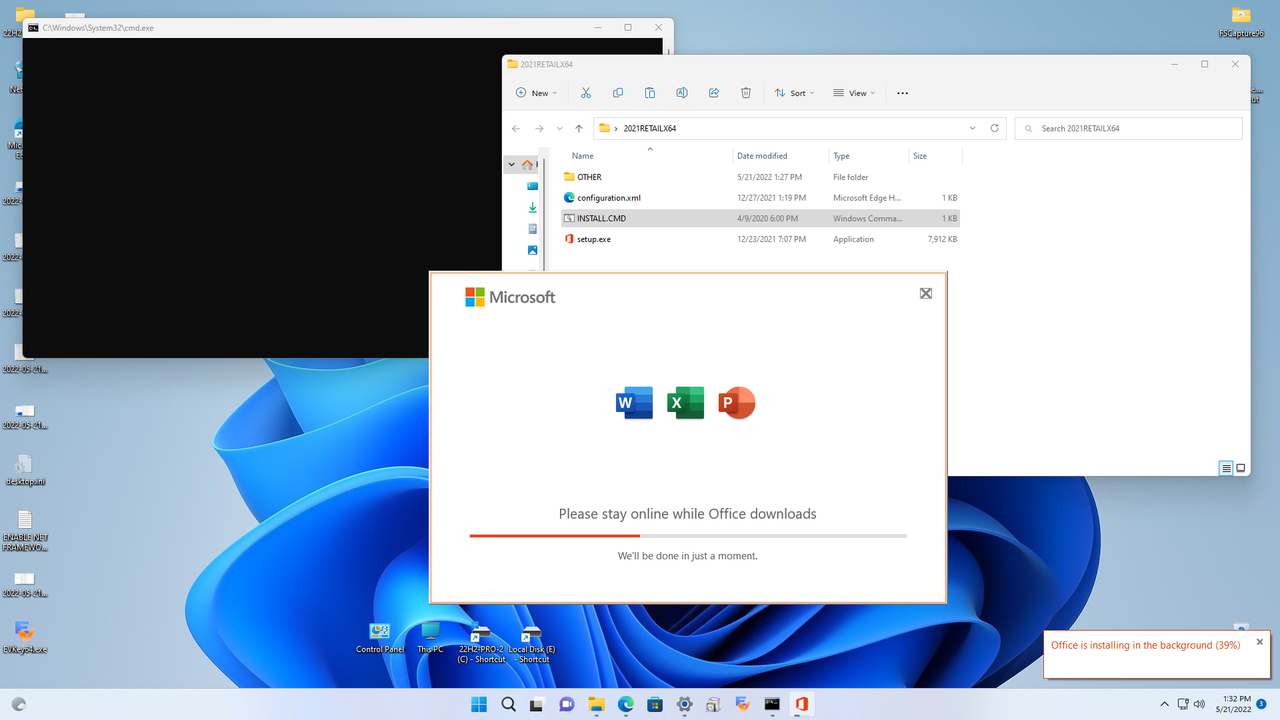This screenshot has height=720, width=1280.
Task: Expand the breadcrumb chevron before 2021RETAILX64
Action: tap(615, 128)
